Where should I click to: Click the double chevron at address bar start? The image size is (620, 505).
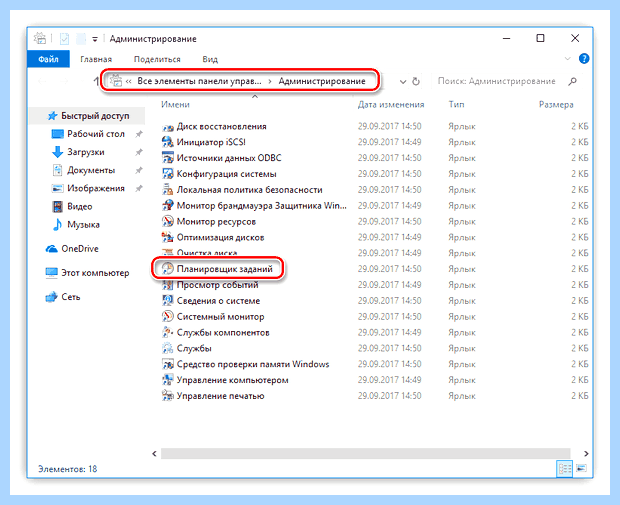(x=129, y=81)
